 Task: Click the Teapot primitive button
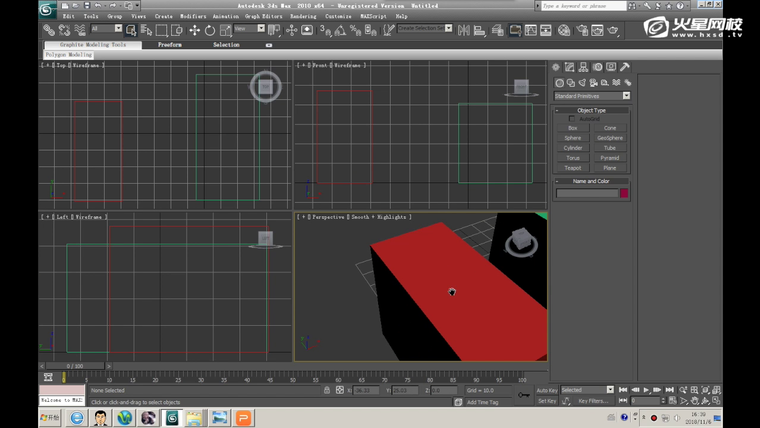click(x=573, y=168)
